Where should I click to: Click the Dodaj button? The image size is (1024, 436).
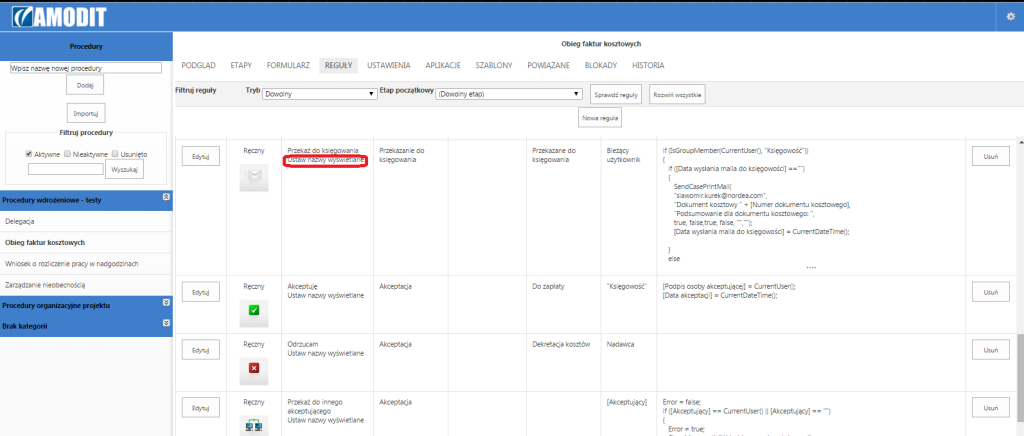click(85, 84)
